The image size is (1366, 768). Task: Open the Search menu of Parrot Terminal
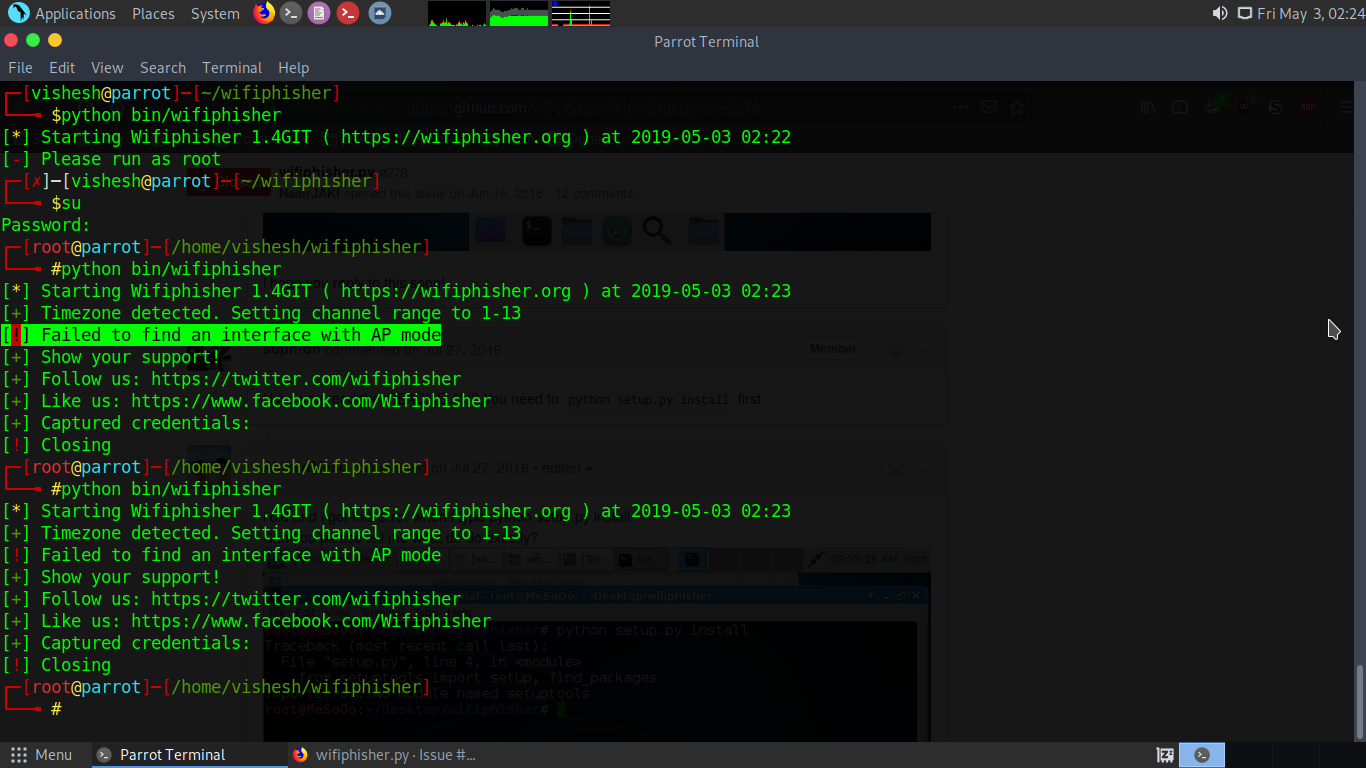point(162,67)
